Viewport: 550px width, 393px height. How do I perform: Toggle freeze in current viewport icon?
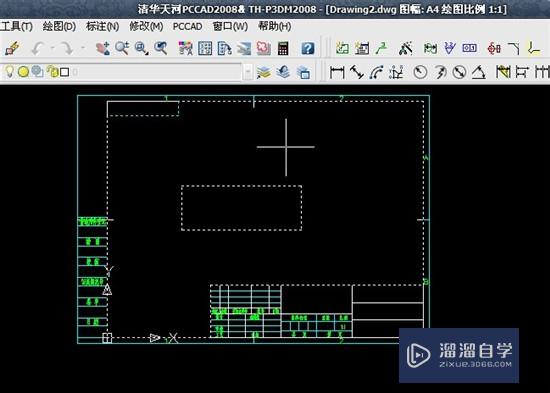pos(37,72)
